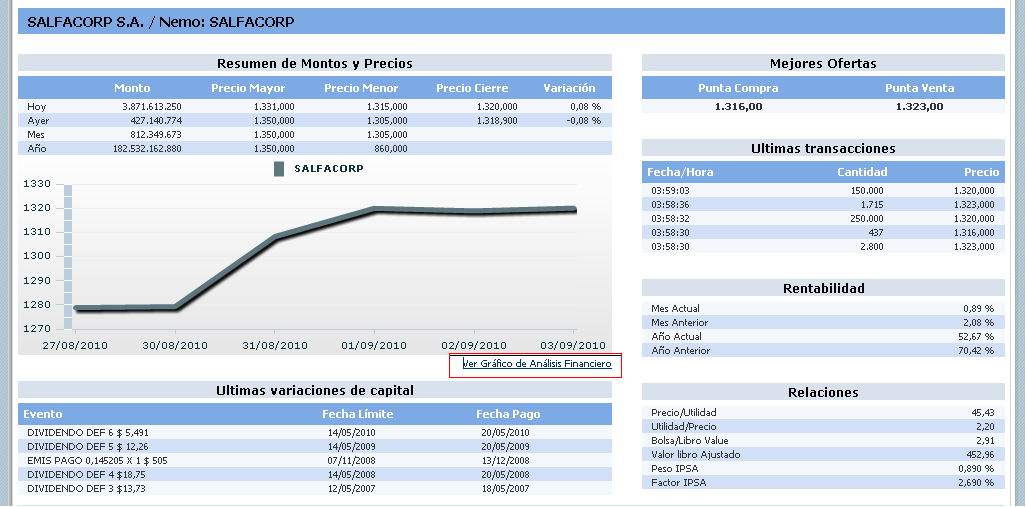
Task: Select the Año row label
Action: point(37,149)
